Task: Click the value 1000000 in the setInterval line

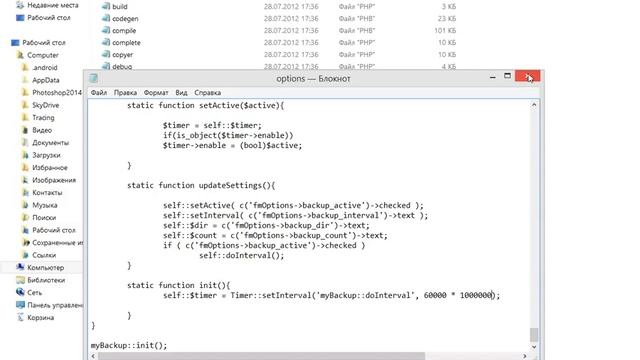Action: (476, 295)
